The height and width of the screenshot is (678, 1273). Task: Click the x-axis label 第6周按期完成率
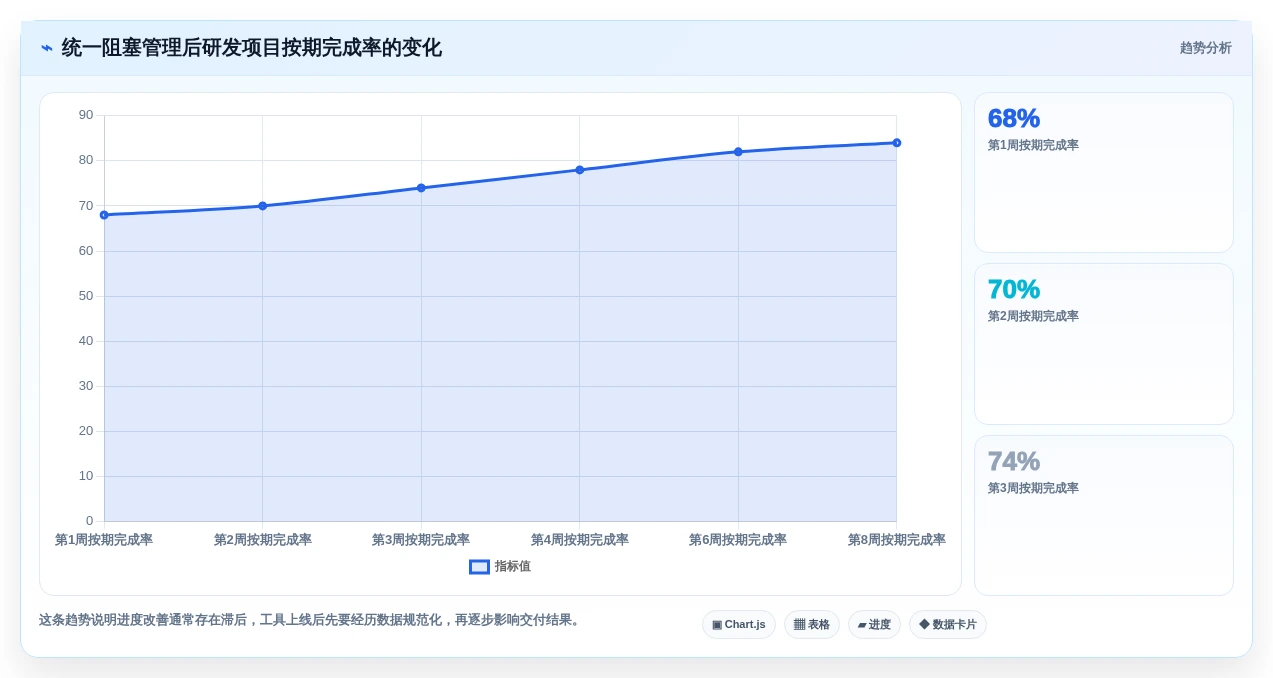point(738,540)
